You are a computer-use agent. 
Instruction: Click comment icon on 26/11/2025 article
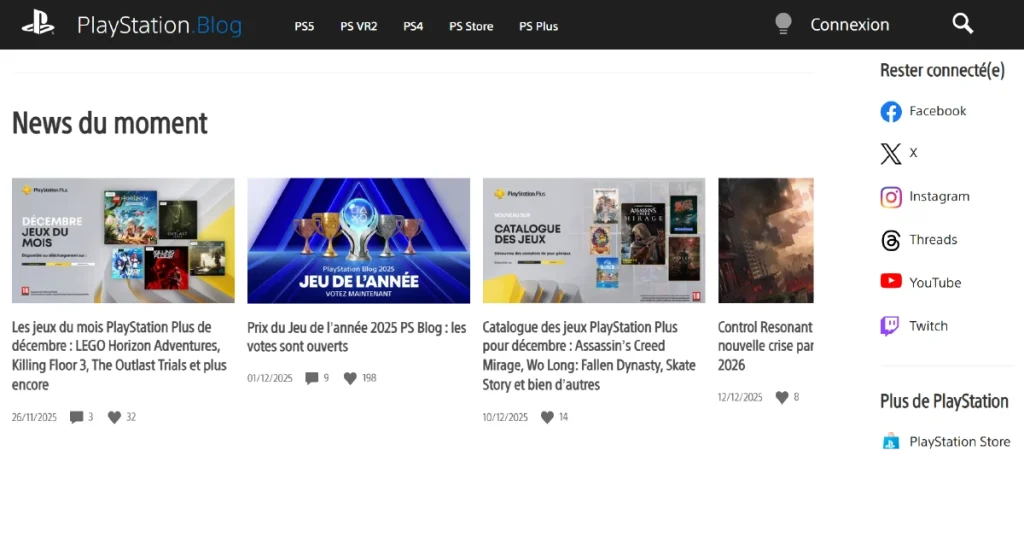(x=76, y=417)
